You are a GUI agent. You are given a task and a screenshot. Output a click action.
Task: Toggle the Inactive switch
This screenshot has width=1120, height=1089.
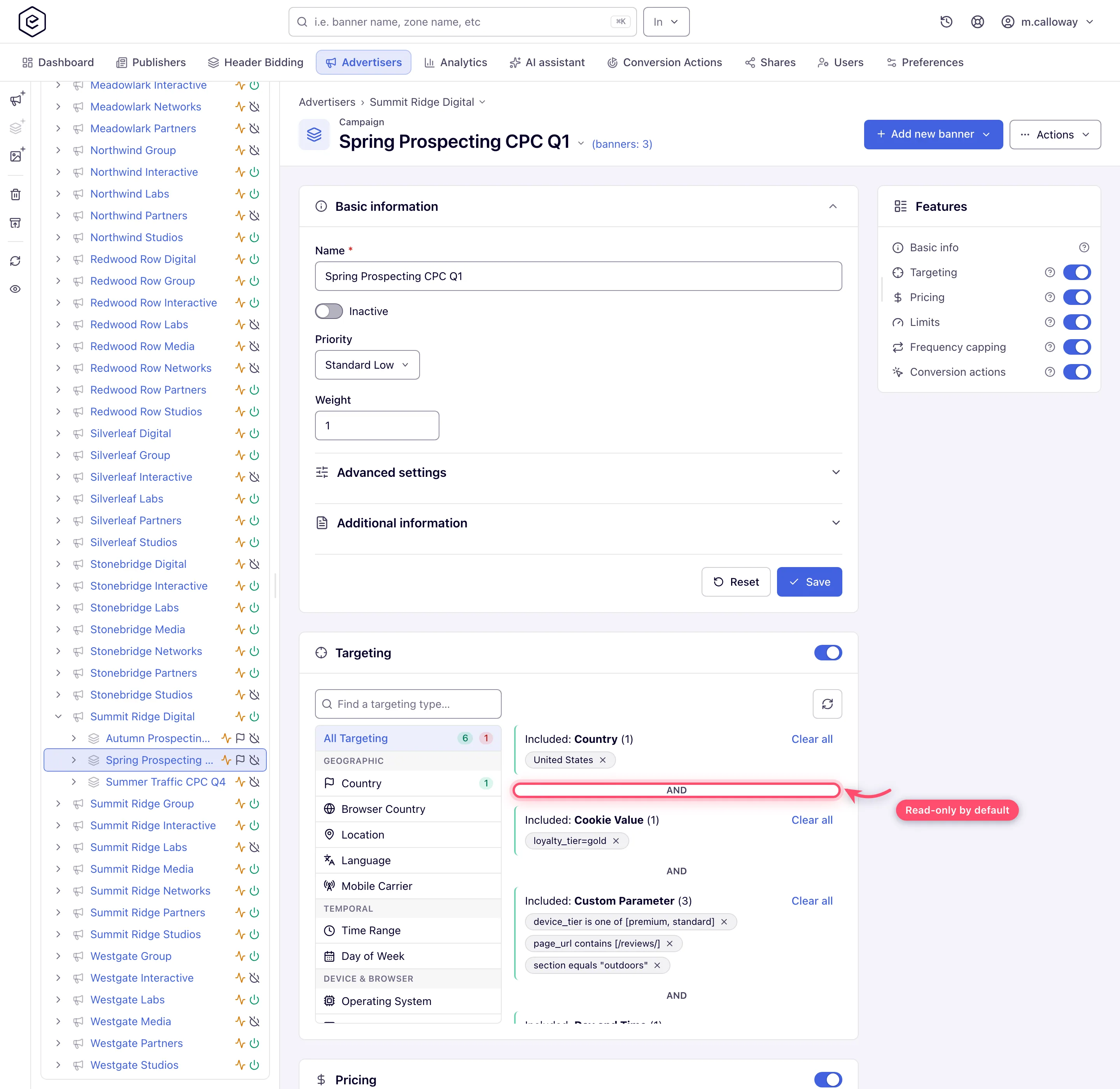coord(329,311)
